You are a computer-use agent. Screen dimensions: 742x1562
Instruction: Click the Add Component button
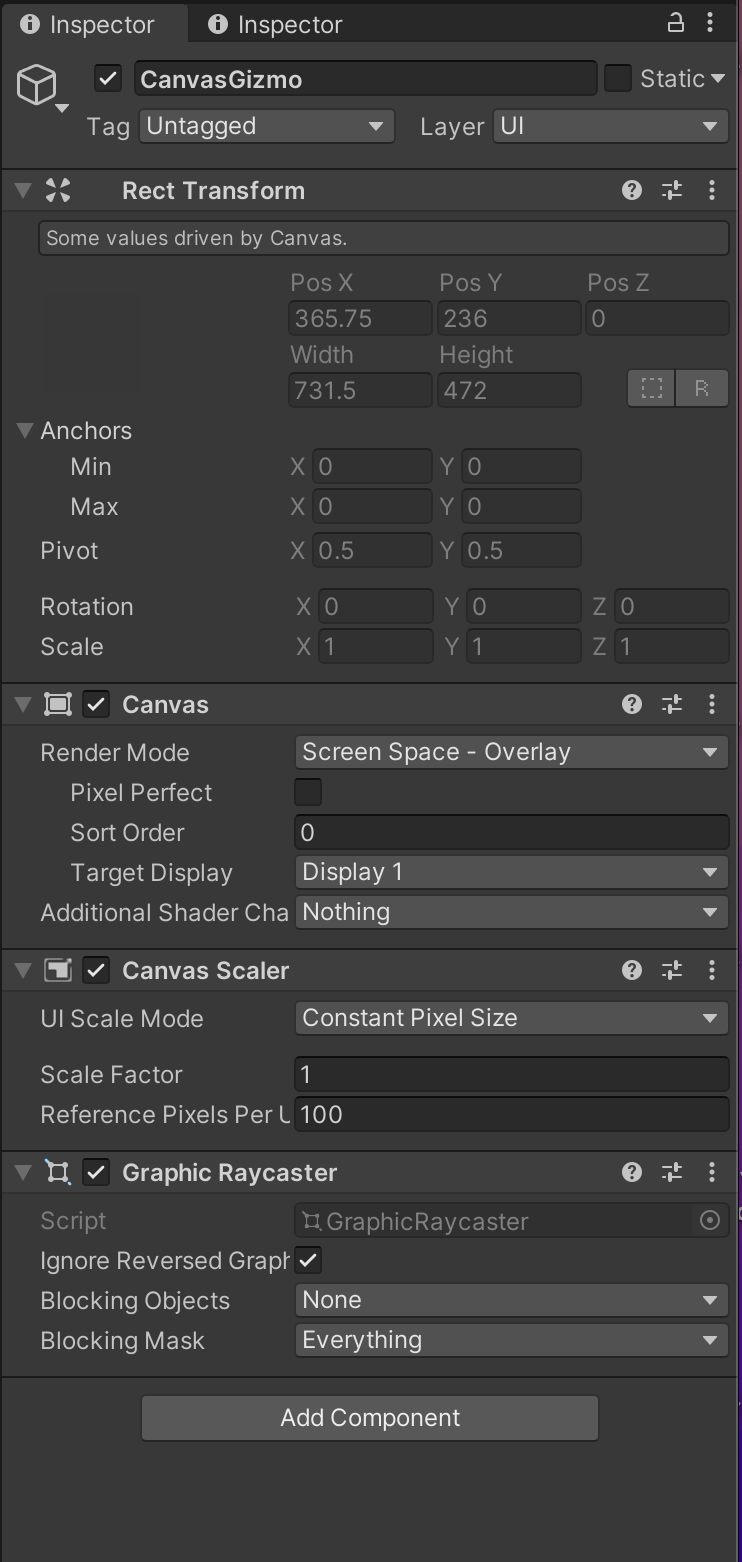[x=370, y=1418]
